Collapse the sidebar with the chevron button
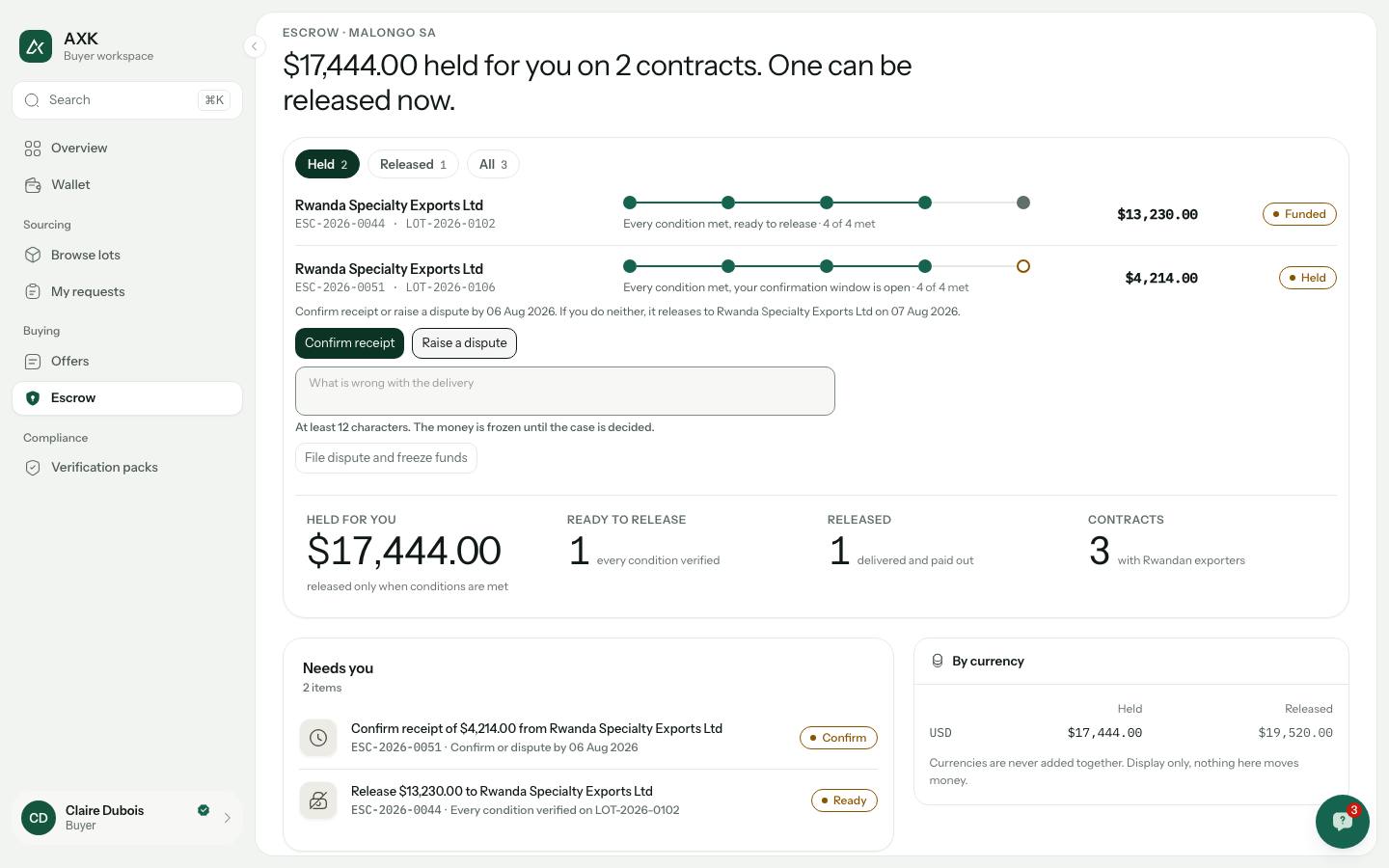The height and width of the screenshot is (868, 1389). tap(254, 46)
